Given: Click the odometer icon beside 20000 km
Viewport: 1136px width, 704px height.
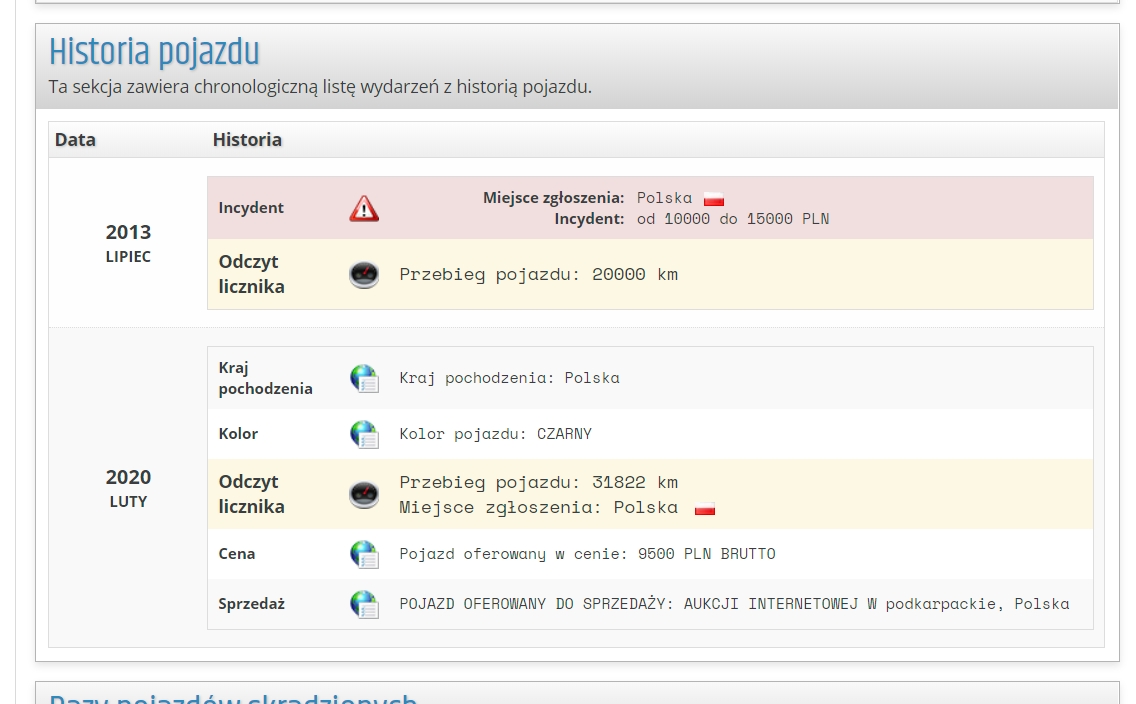Looking at the screenshot, I should [x=364, y=274].
